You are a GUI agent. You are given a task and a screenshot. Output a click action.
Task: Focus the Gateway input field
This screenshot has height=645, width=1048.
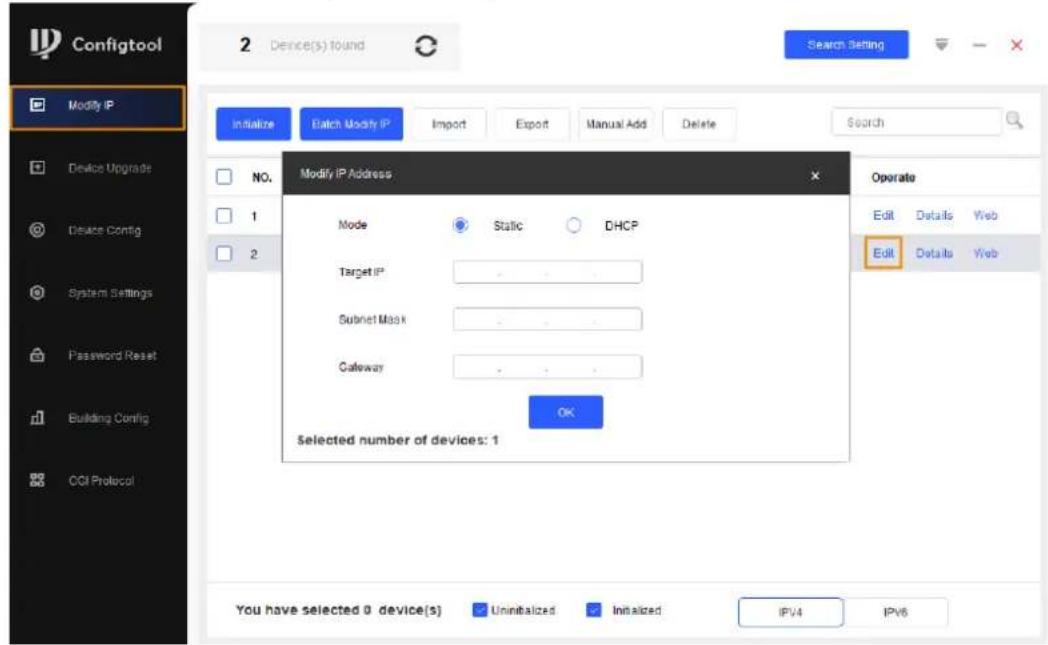(x=547, y=366)
